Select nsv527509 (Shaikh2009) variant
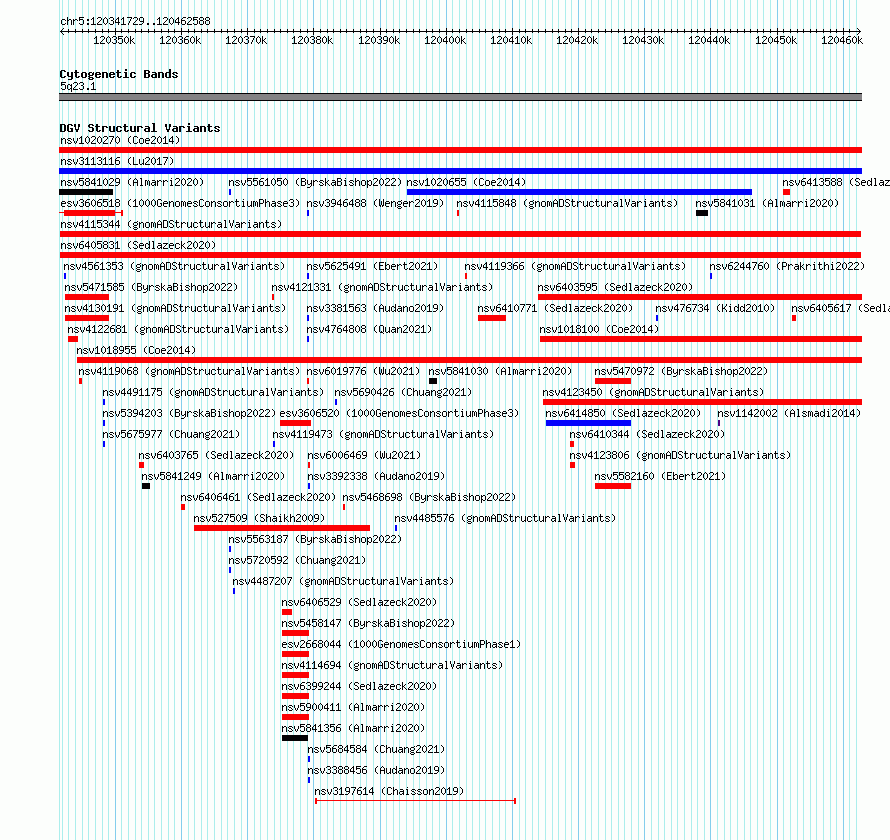The image size is (890, 840). pyautogui.click(x=259, y=518)
